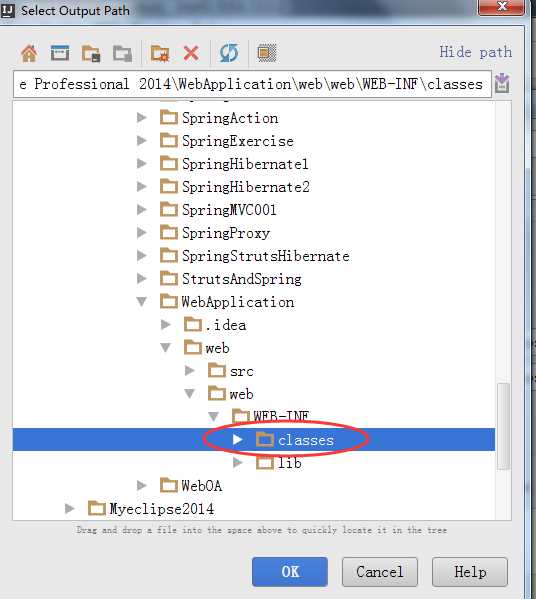Expand the .idea folder arrow

pos(165,325)
